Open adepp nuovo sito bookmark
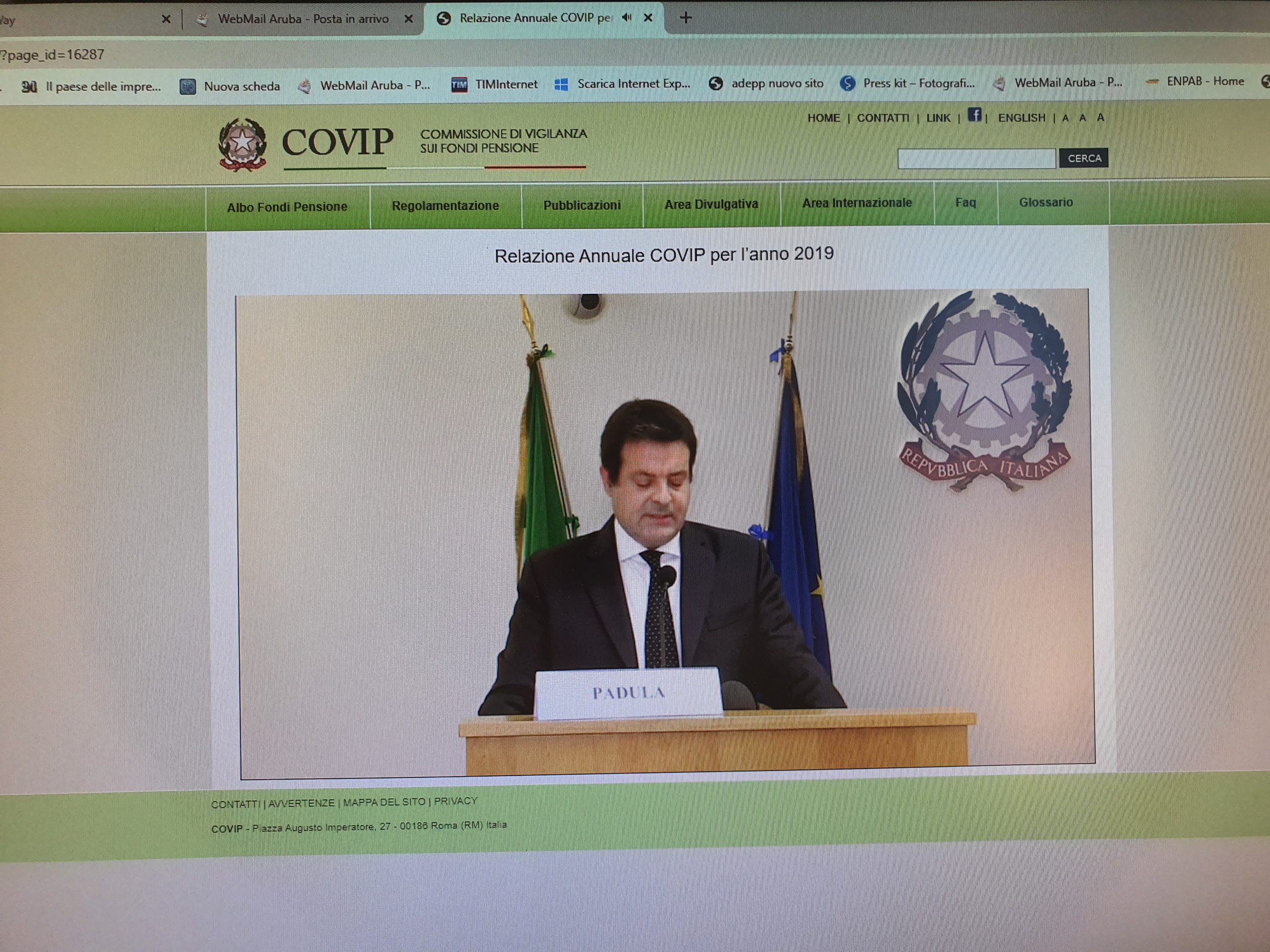The image size is (1270, 952). (766, 84)
